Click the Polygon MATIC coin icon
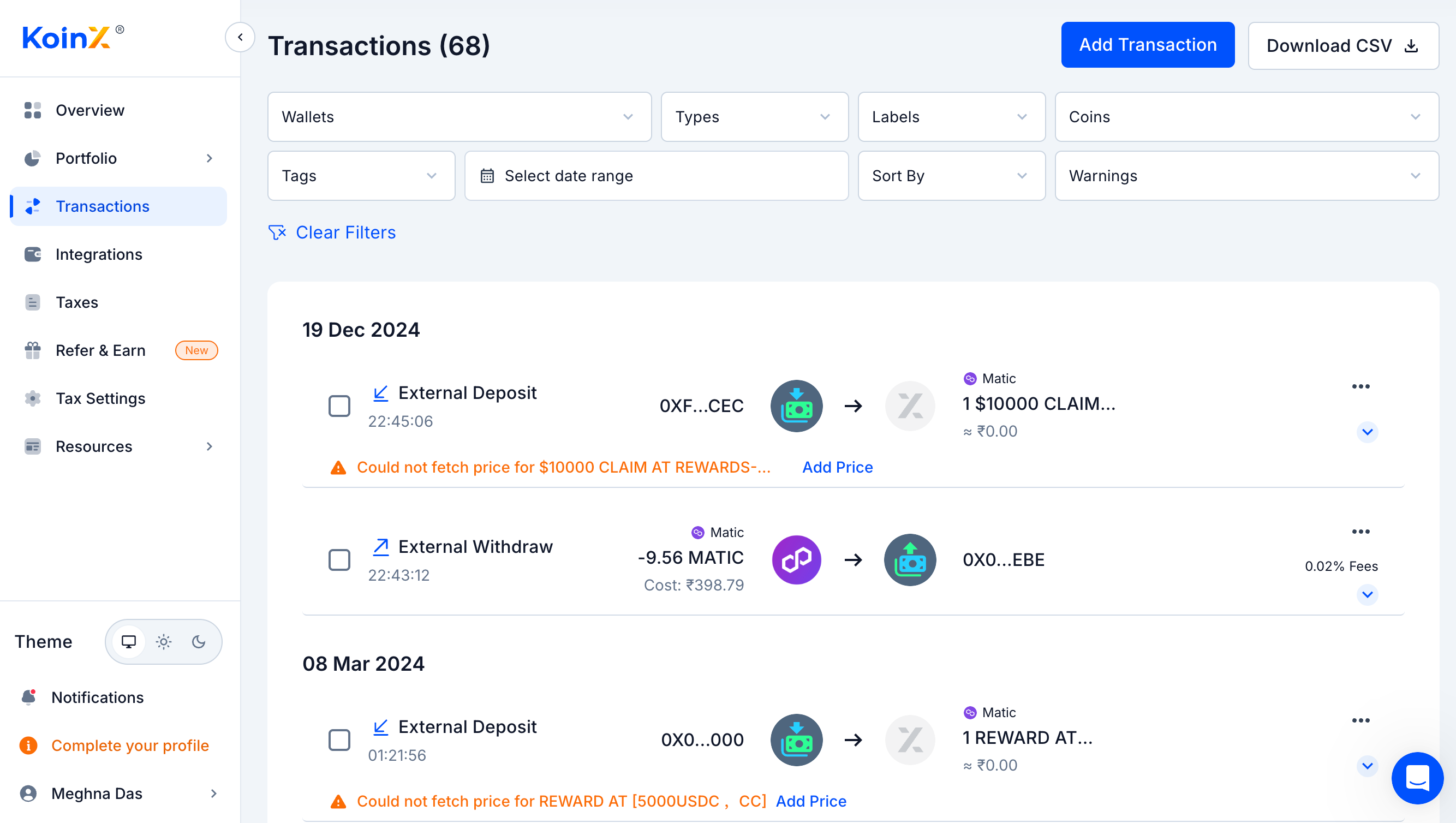 (x=796, y=559)
